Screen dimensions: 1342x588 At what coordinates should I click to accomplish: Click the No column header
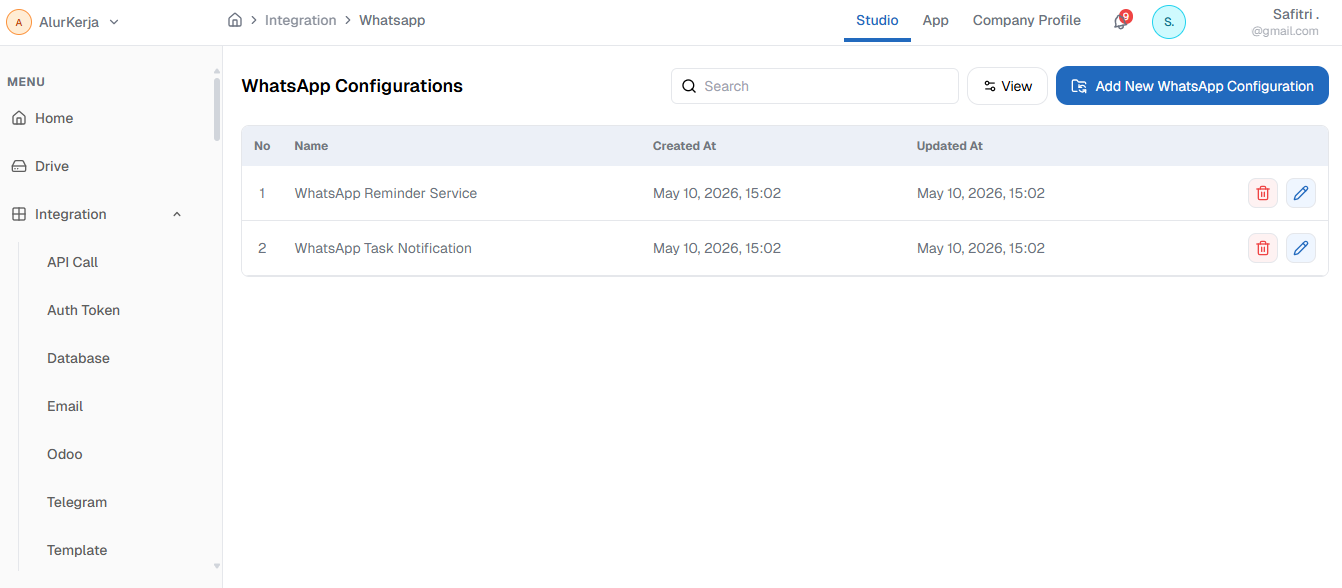(x=262, y=146)
